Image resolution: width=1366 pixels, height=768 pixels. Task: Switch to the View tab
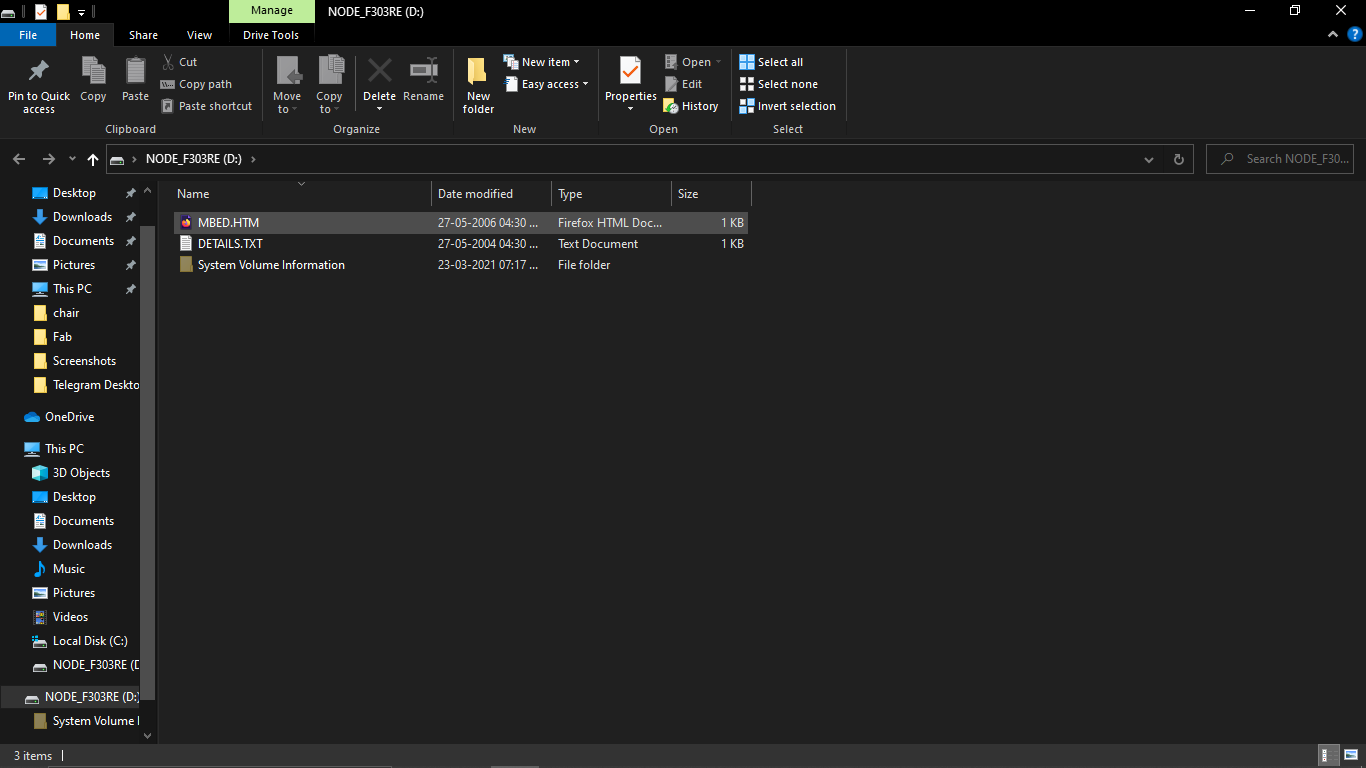pos(200,35)
